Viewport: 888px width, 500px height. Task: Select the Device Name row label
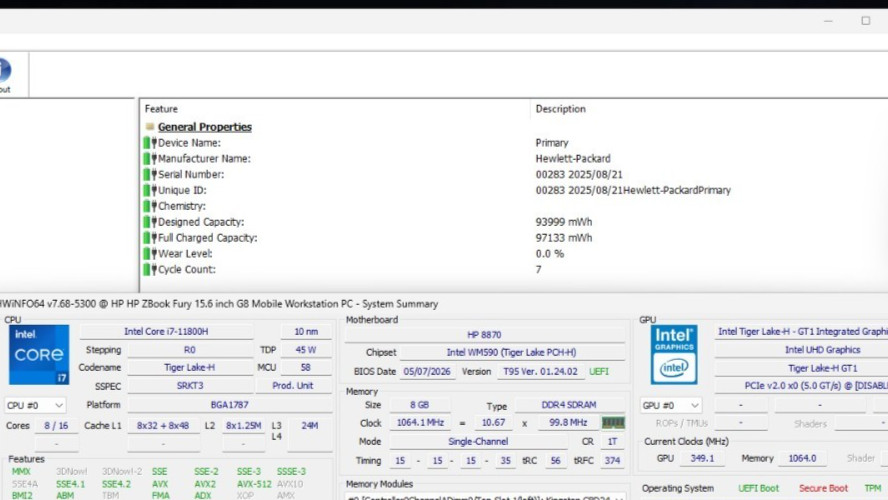189,143
